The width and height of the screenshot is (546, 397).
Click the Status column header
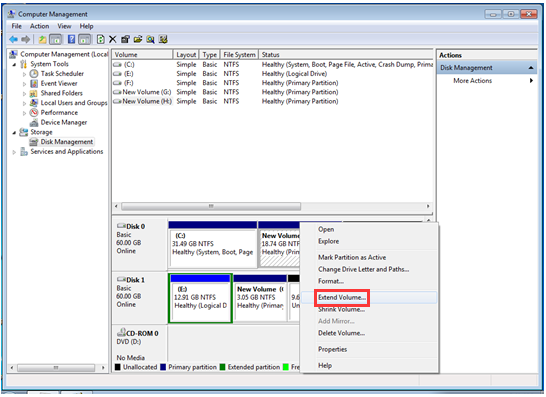[346, 55]
